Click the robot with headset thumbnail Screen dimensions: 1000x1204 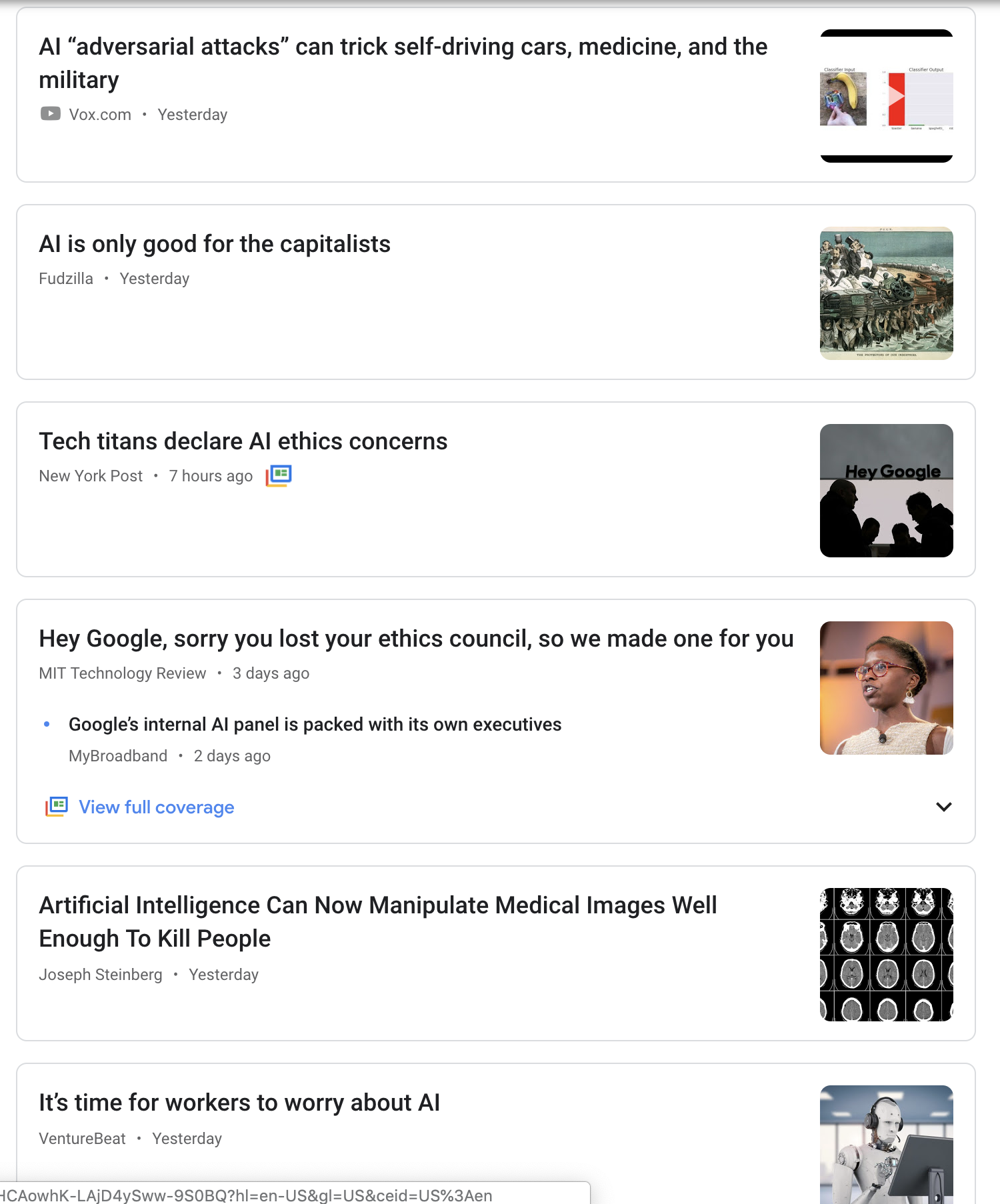(886, 1144)
